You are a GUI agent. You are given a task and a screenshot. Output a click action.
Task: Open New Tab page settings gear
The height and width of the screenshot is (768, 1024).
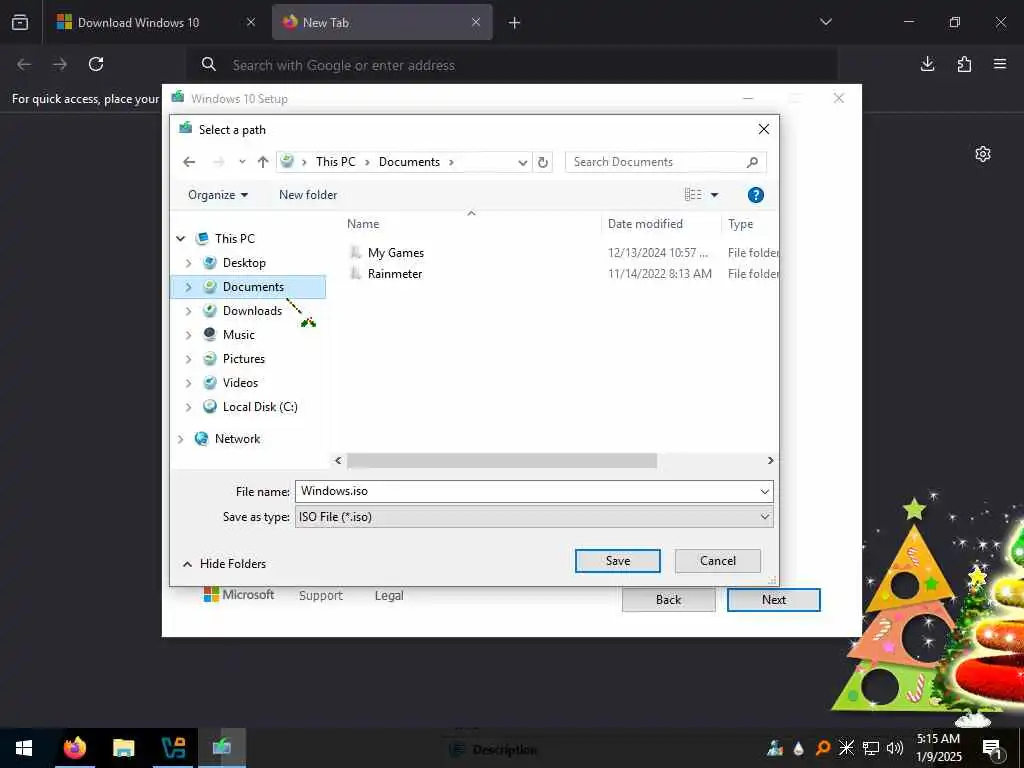pyautogui.click(x=983, y=154)
